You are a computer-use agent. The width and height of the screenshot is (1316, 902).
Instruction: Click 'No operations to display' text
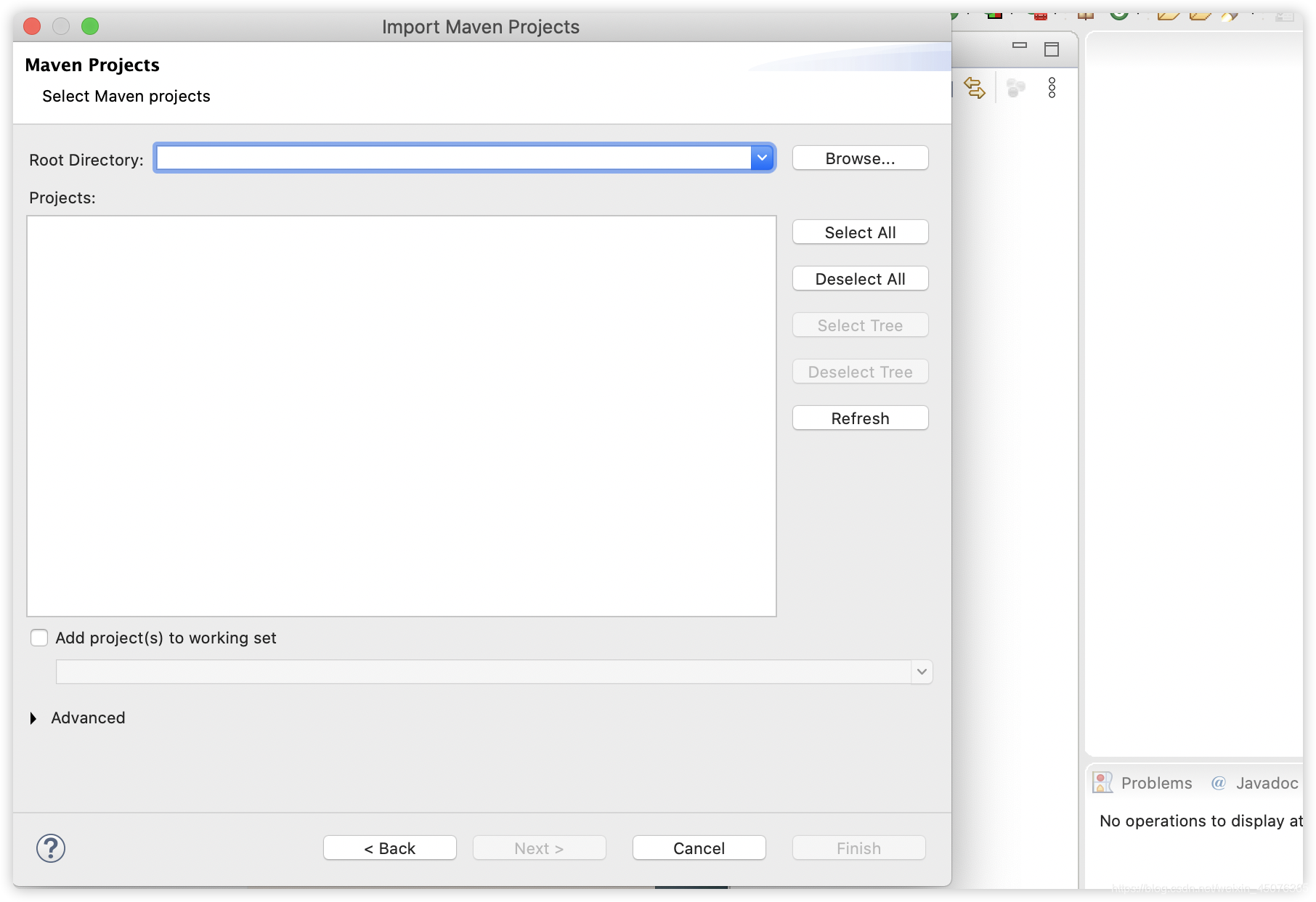pyautogui.click(x=1201, y=821)
